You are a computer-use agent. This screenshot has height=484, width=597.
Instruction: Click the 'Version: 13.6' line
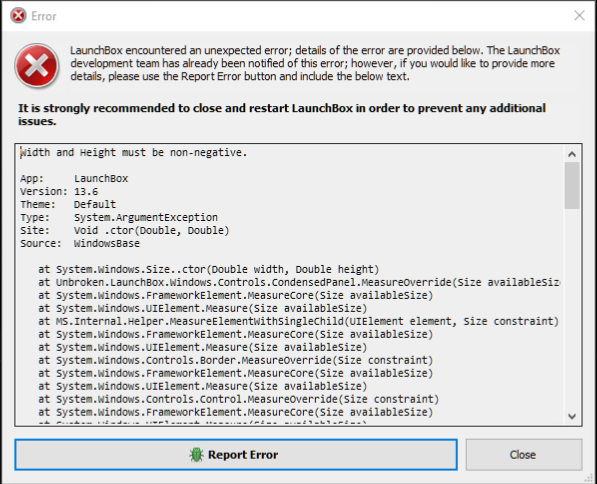[59, 192]
